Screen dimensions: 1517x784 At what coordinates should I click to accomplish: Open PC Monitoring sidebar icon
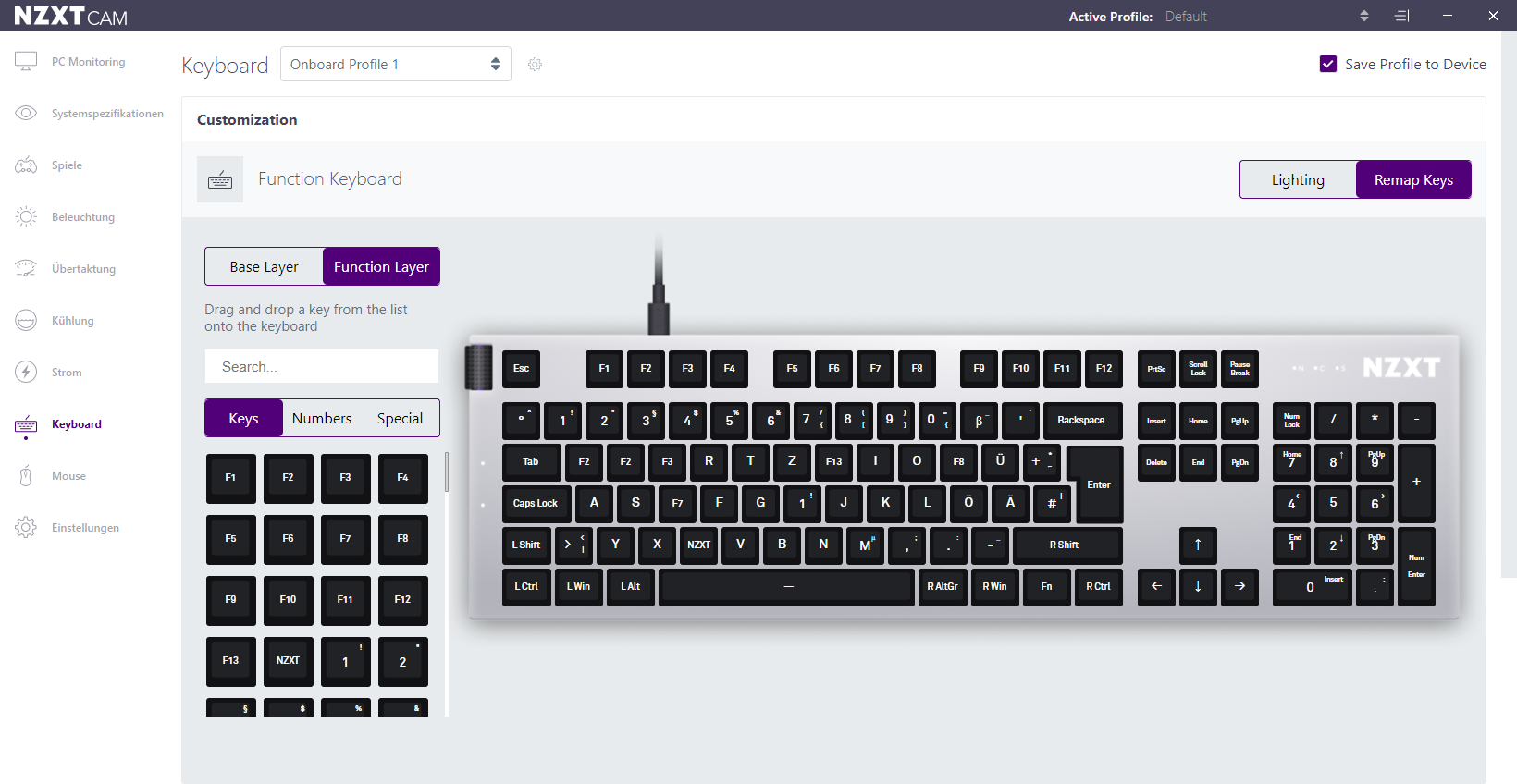[26, 62]
